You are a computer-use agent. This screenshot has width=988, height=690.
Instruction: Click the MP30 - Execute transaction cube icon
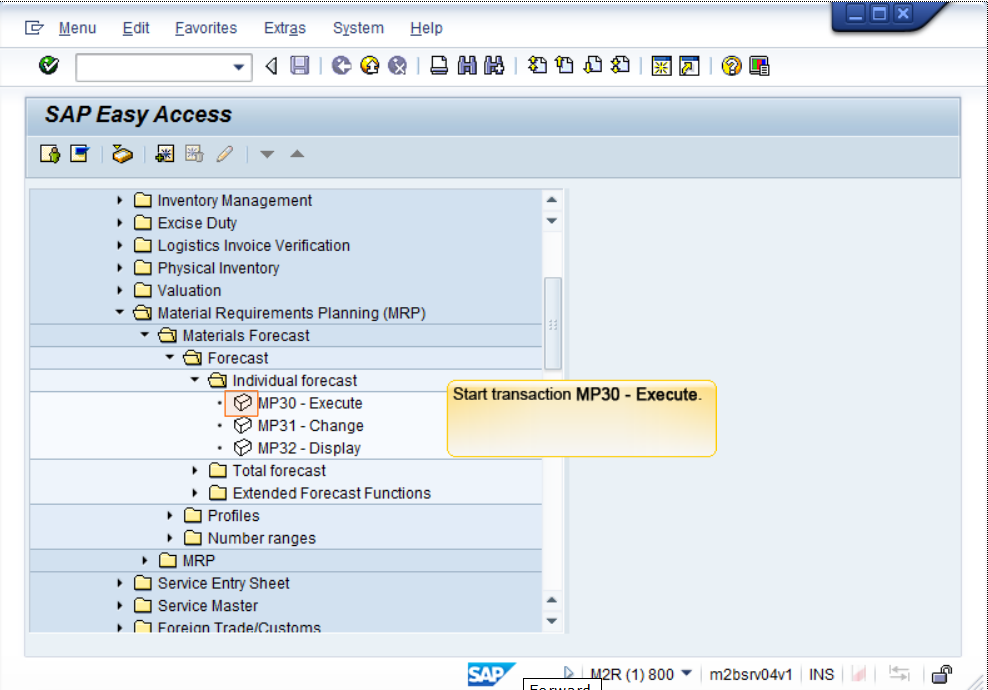[x=242, y=403]
